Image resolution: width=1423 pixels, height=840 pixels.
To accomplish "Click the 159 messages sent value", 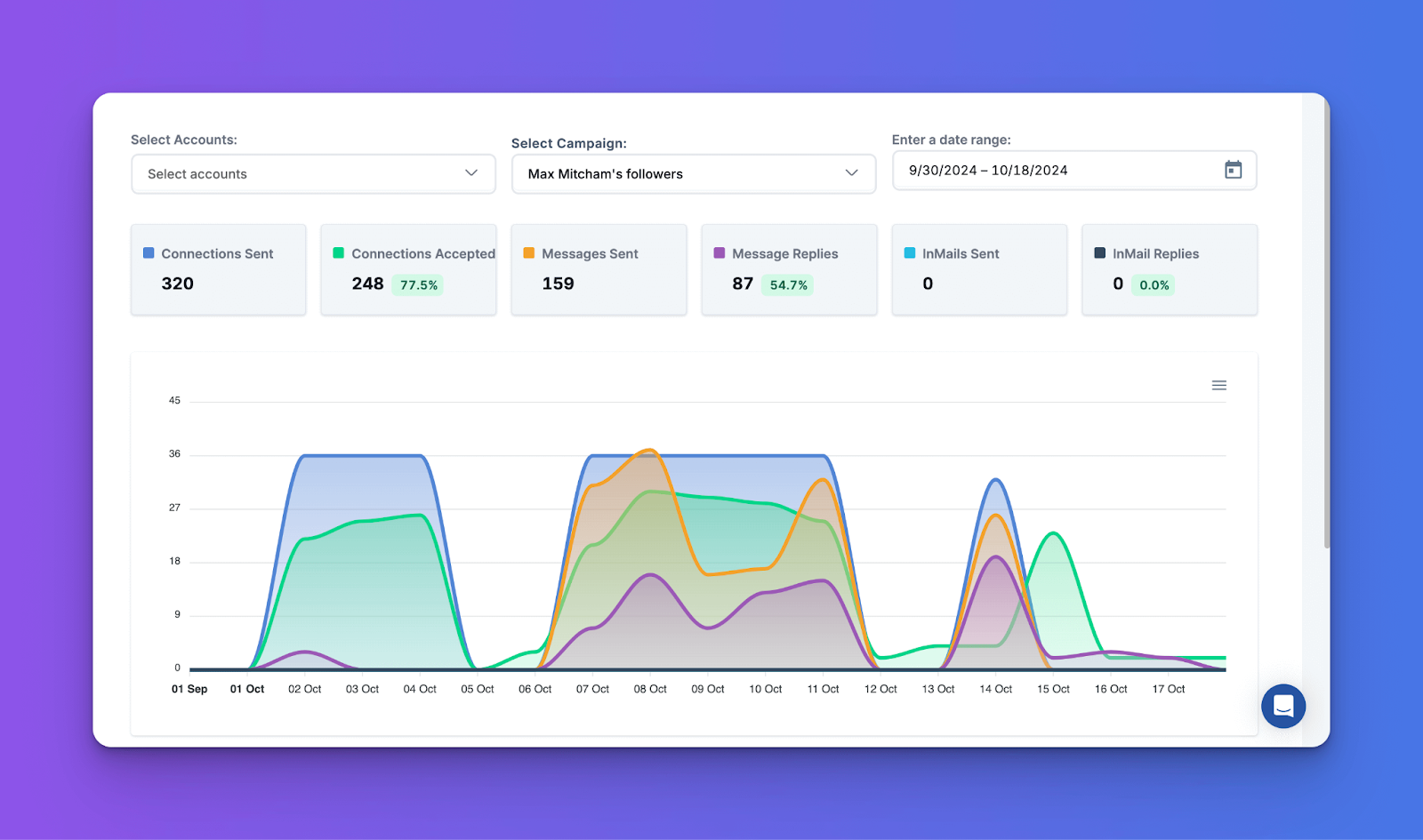I will coord(558,284).
